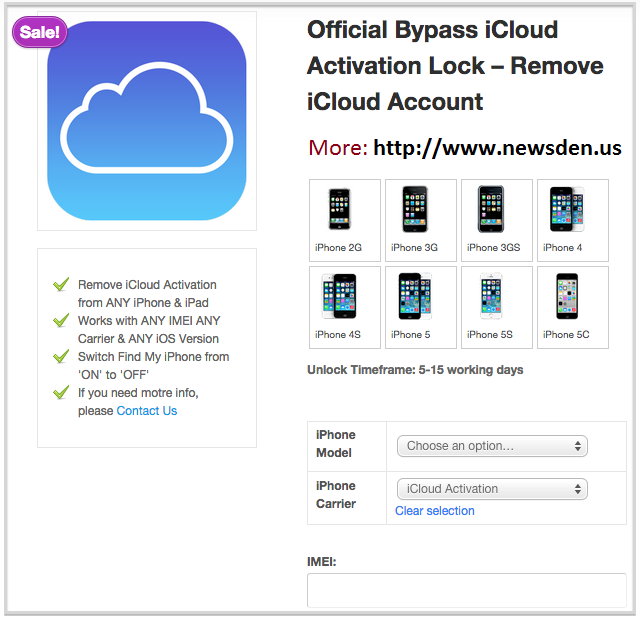Click the iCloud cloud product image
Viewport: 640px width, 617px height.
pyautogui.click(x=147, y=121)
